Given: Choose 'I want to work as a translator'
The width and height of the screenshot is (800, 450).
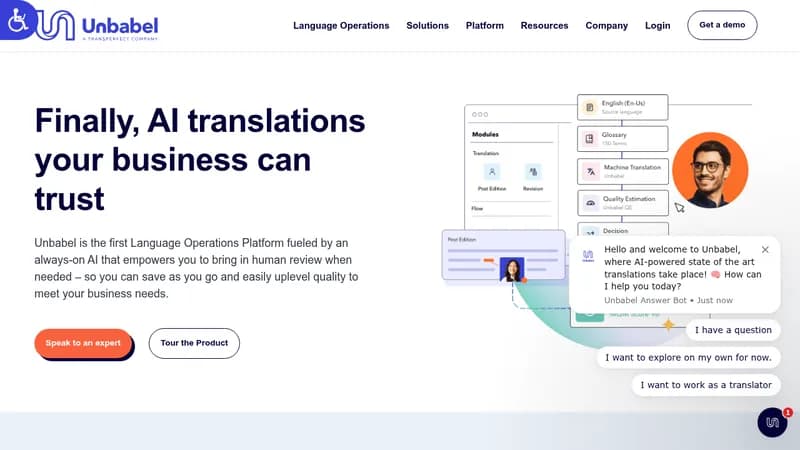Looking at the screenshot, I should [x=706, y=385].
